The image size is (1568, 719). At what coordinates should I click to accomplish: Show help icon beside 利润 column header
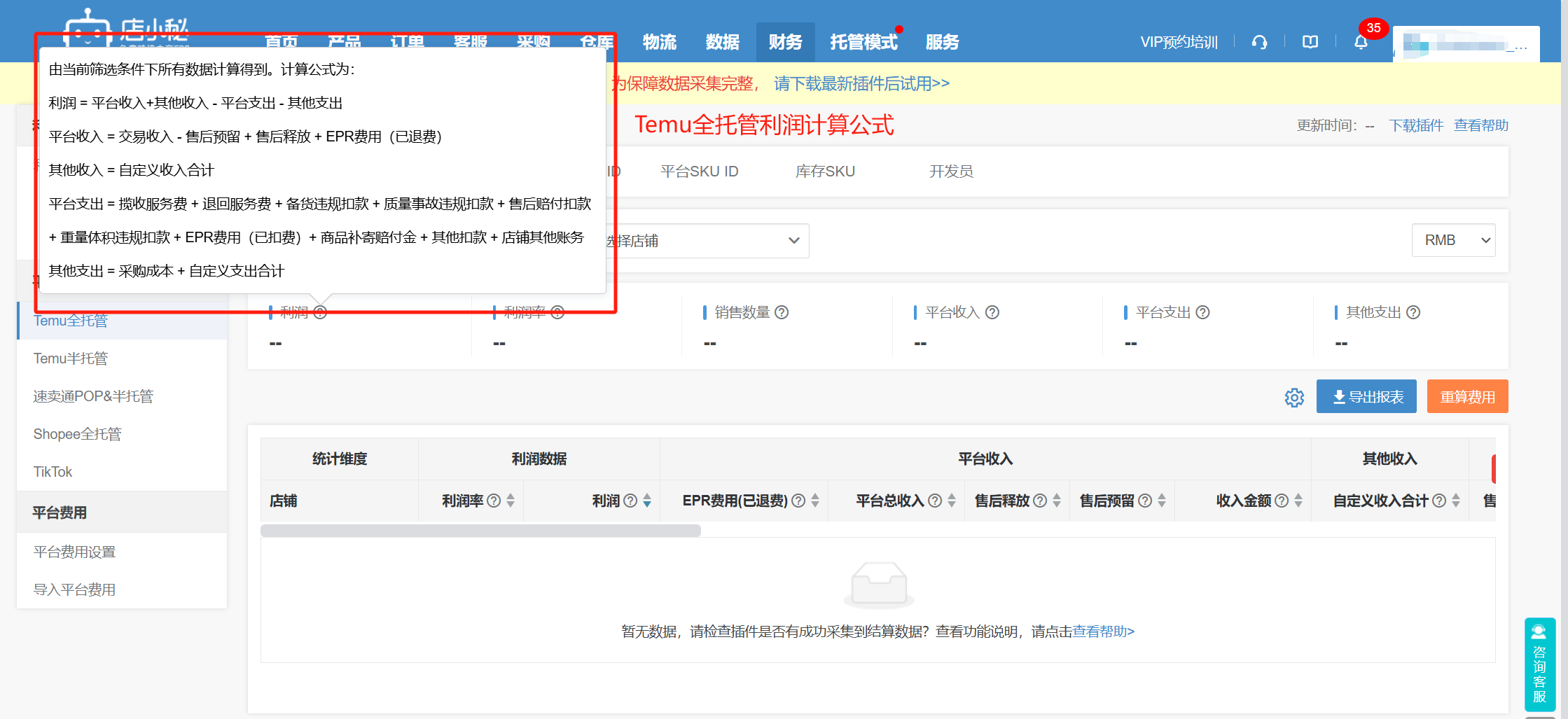click(x=630, y=501)
